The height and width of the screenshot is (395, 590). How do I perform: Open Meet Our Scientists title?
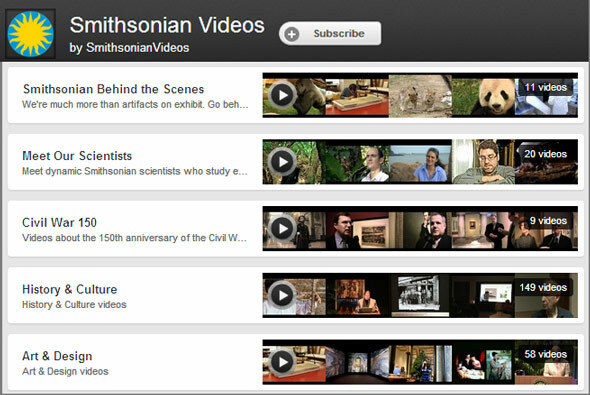pyautogui.click(x=77, y=156)
